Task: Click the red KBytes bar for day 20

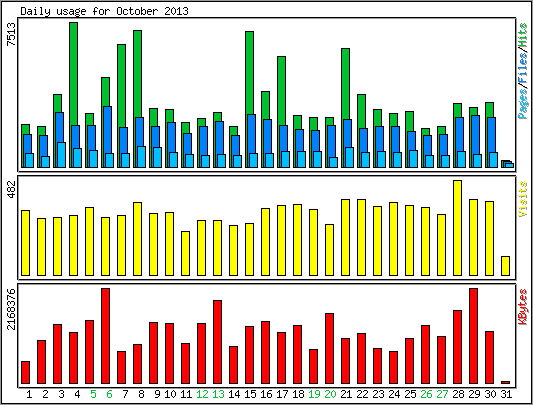Action: click(x=329, y=349)
